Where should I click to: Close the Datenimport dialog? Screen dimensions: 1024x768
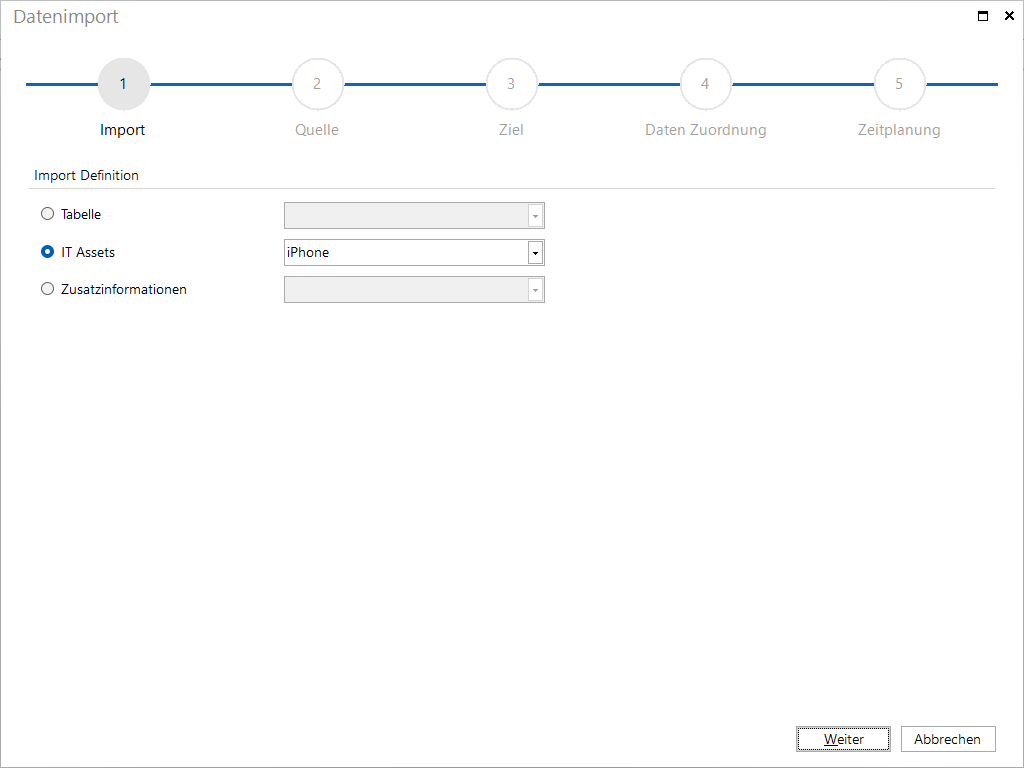click(x=1009, y=16)
